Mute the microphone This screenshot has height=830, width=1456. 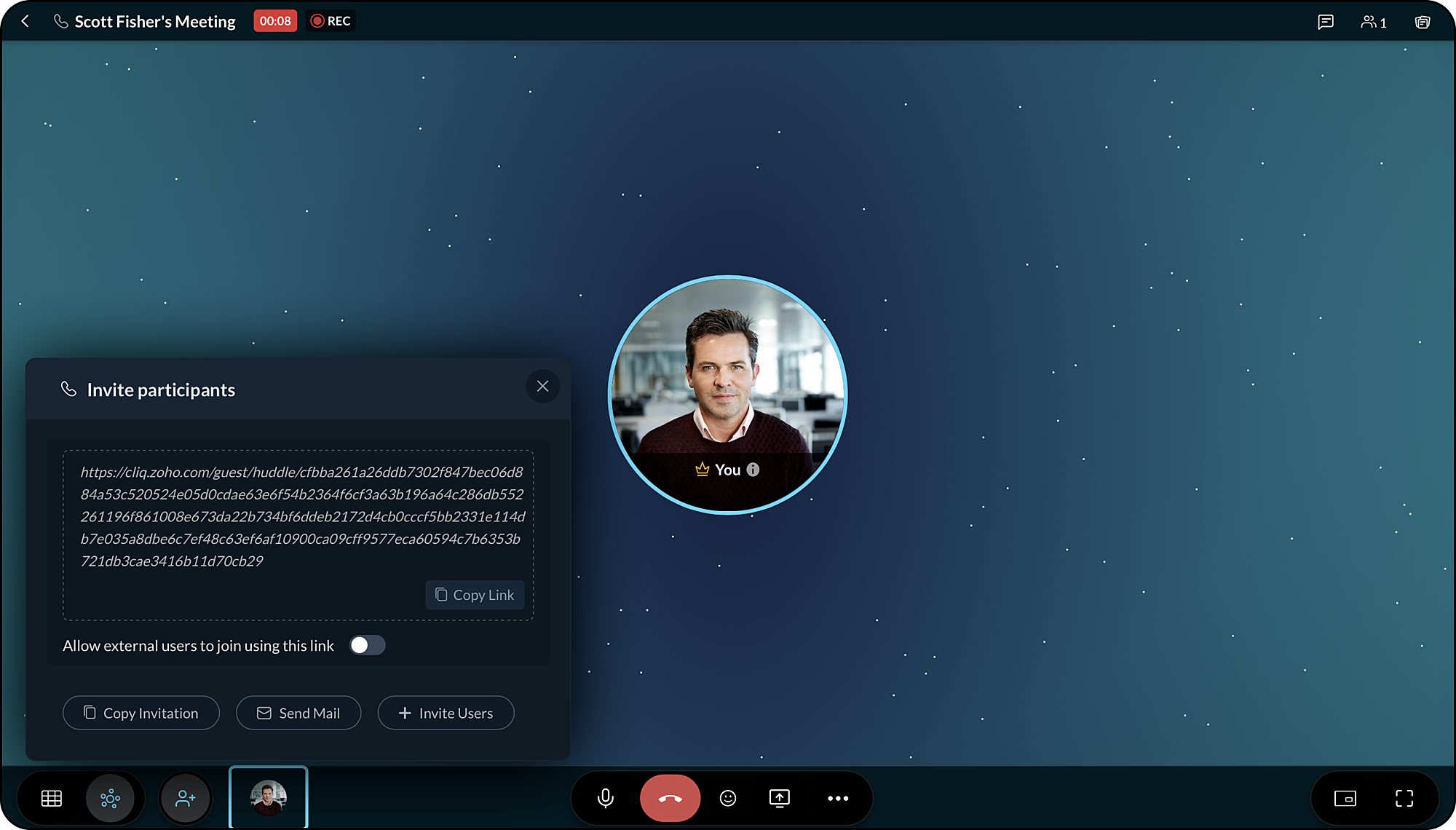[605, 799]
